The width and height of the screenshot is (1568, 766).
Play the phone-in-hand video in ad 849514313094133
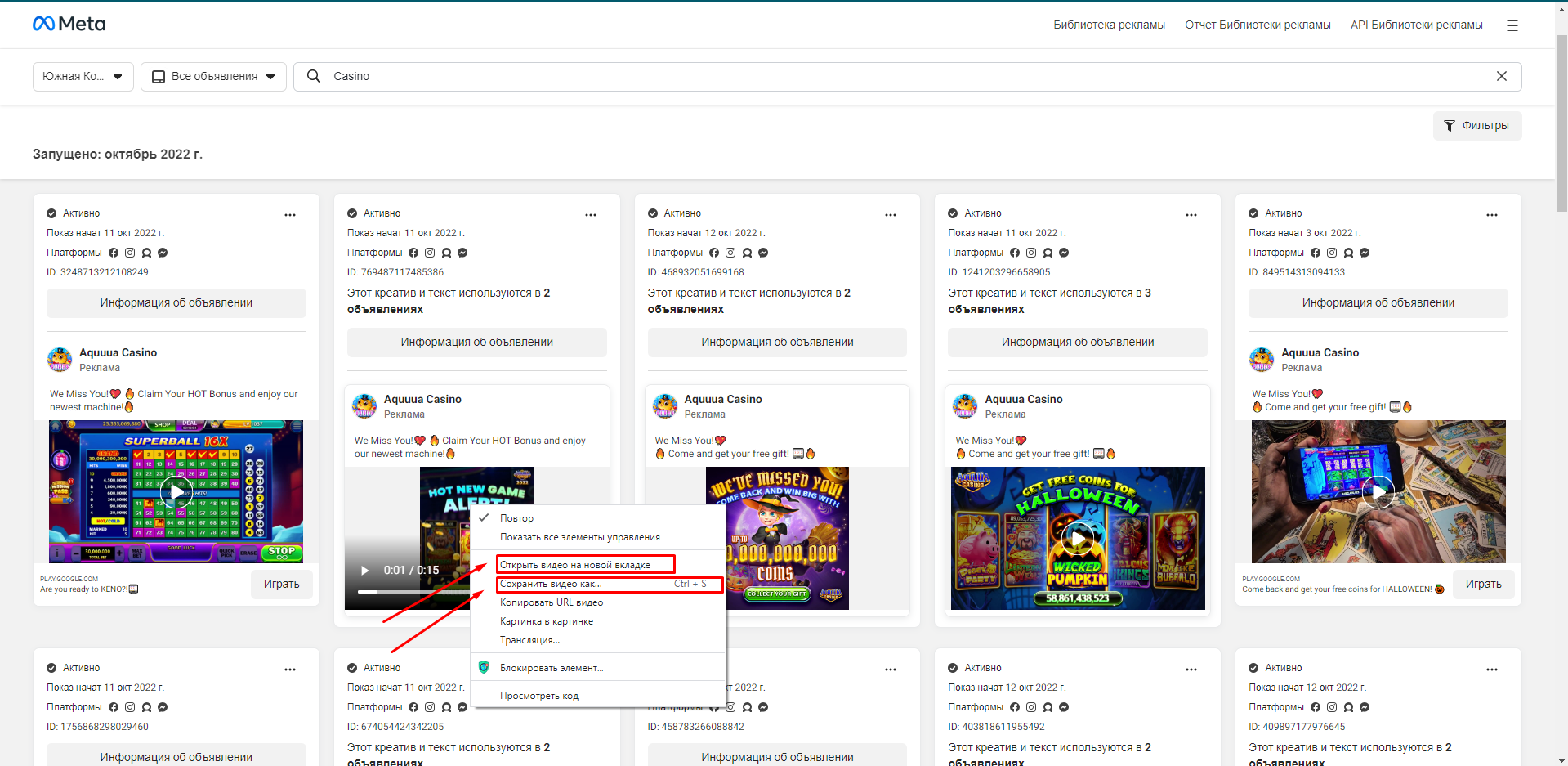click(x=1378, y=491)
